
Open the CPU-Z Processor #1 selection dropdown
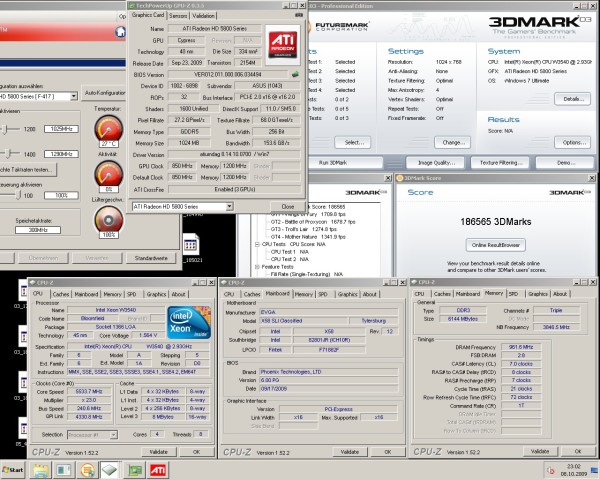click(113, 435)
